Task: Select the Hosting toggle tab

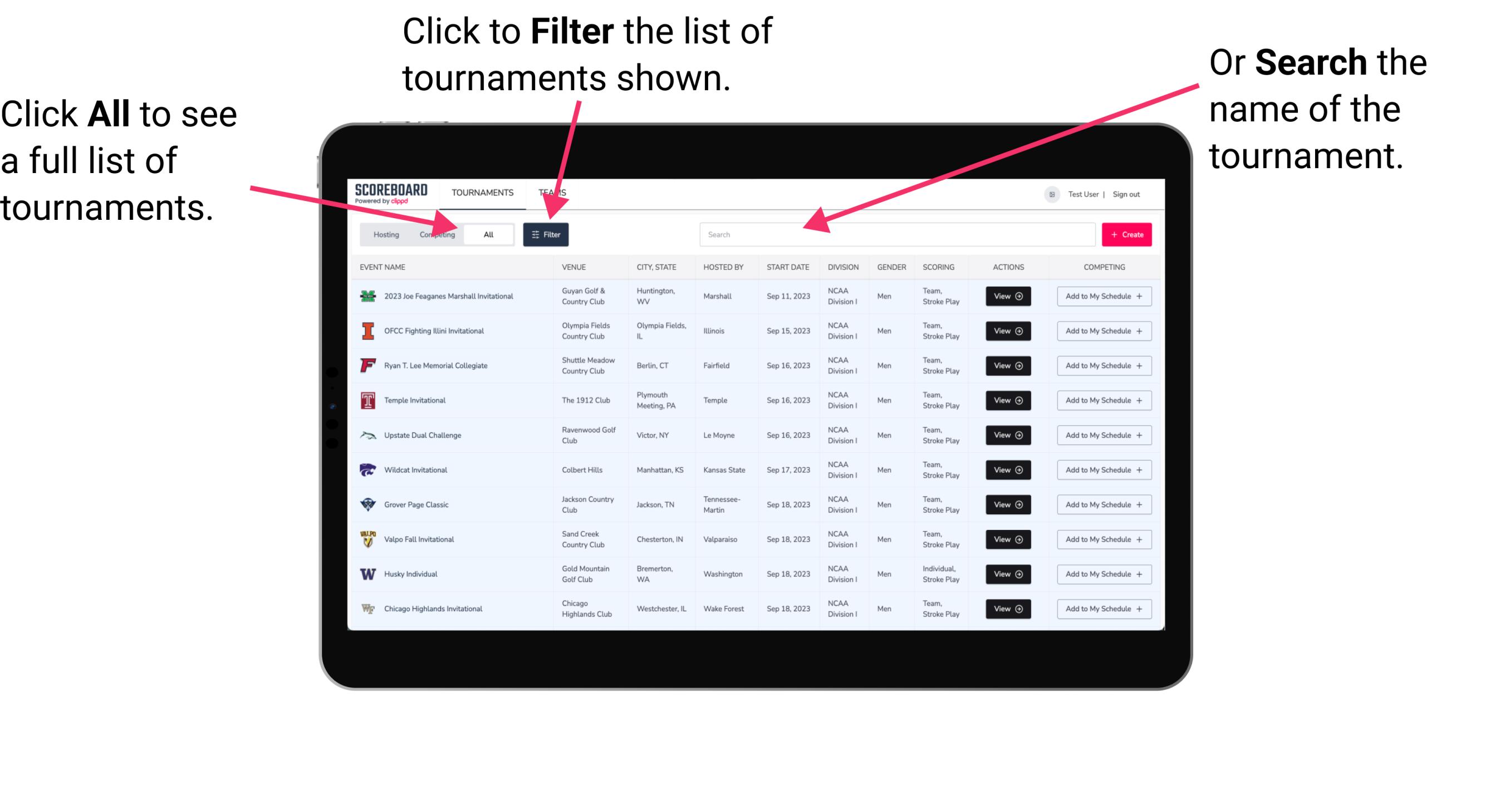Action: pos(383,234)
